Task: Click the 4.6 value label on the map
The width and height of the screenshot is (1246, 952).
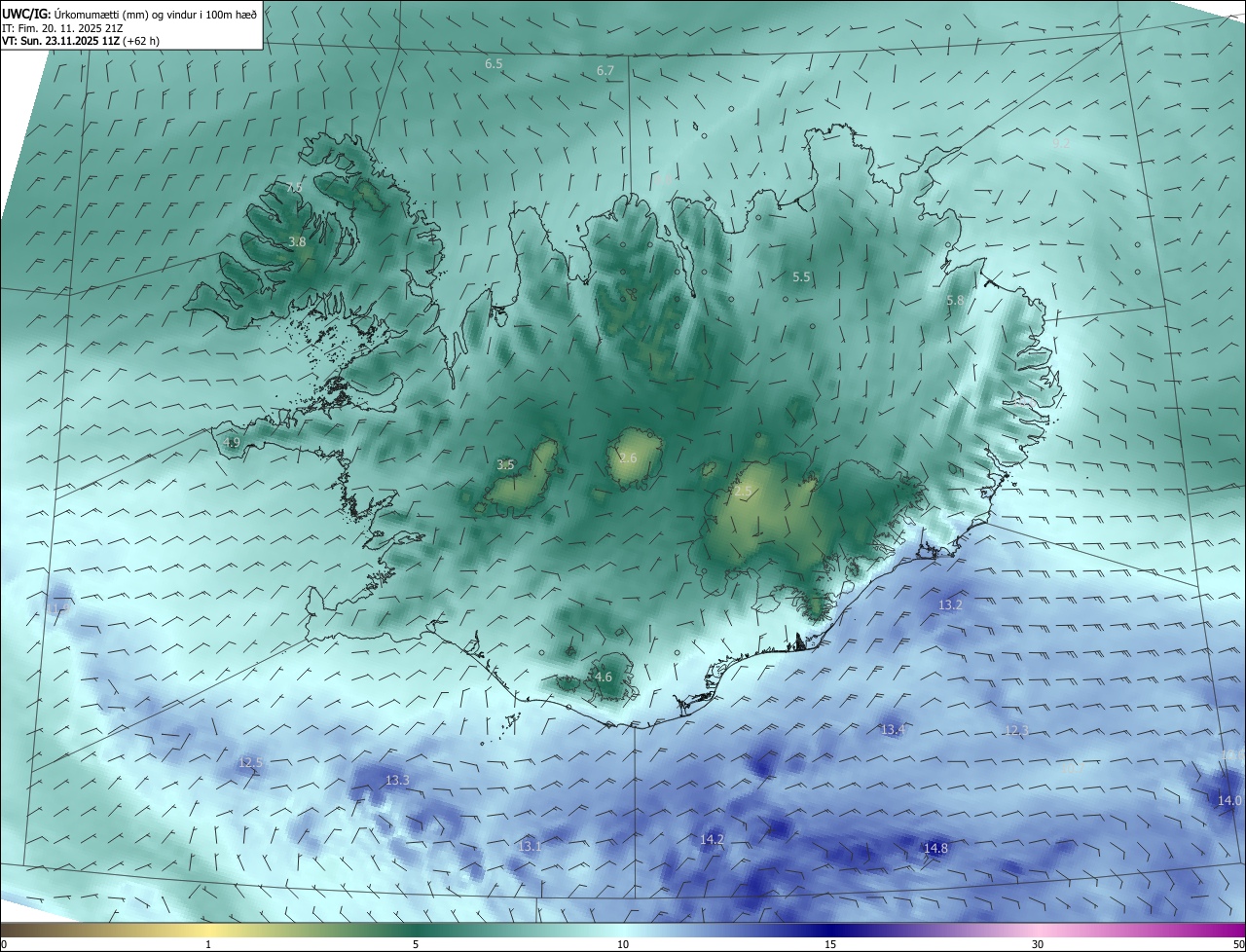Action: (604, 677)
